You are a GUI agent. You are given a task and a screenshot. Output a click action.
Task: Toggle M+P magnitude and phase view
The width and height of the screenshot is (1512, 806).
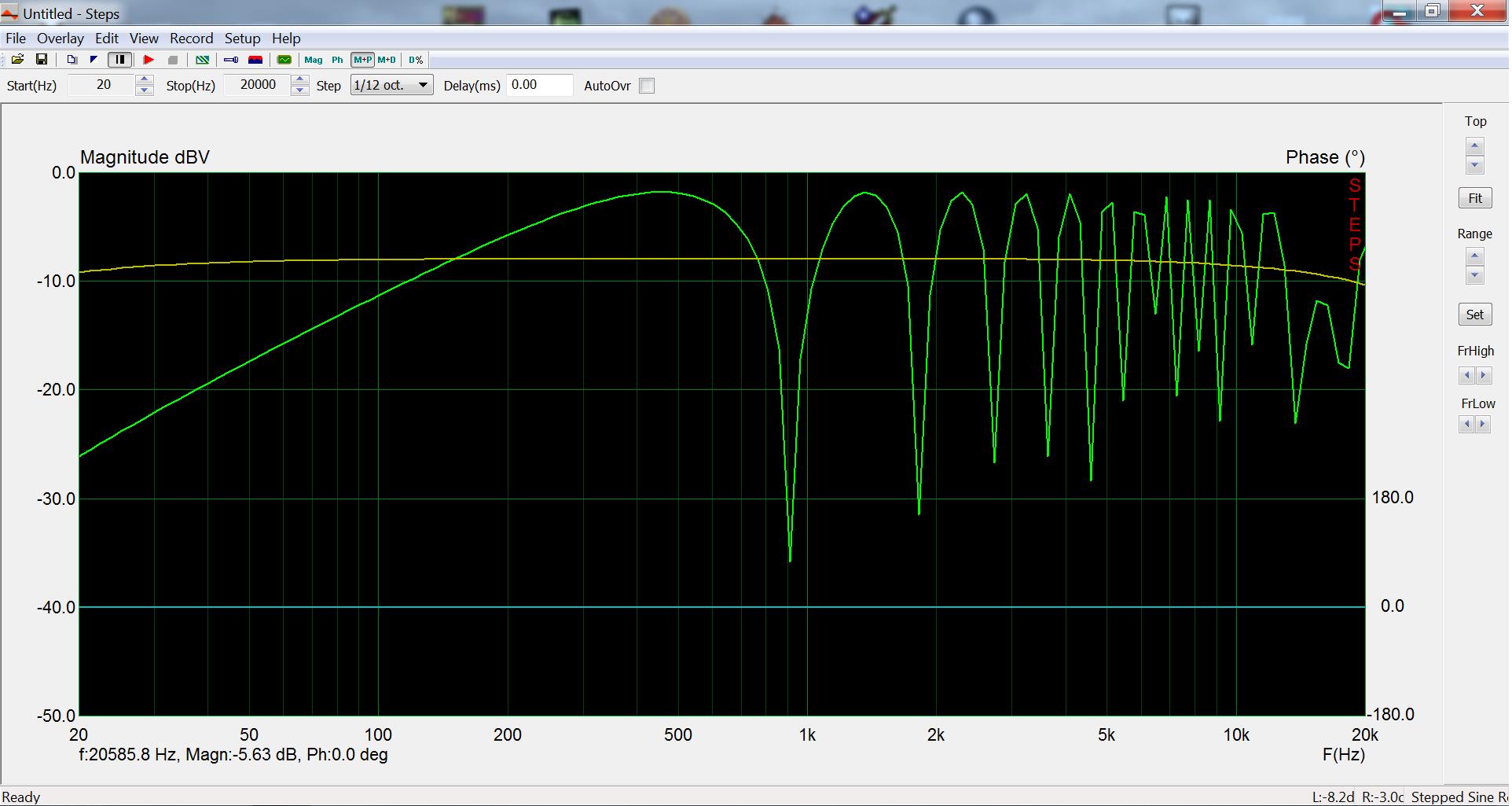(x=362, y=60)
